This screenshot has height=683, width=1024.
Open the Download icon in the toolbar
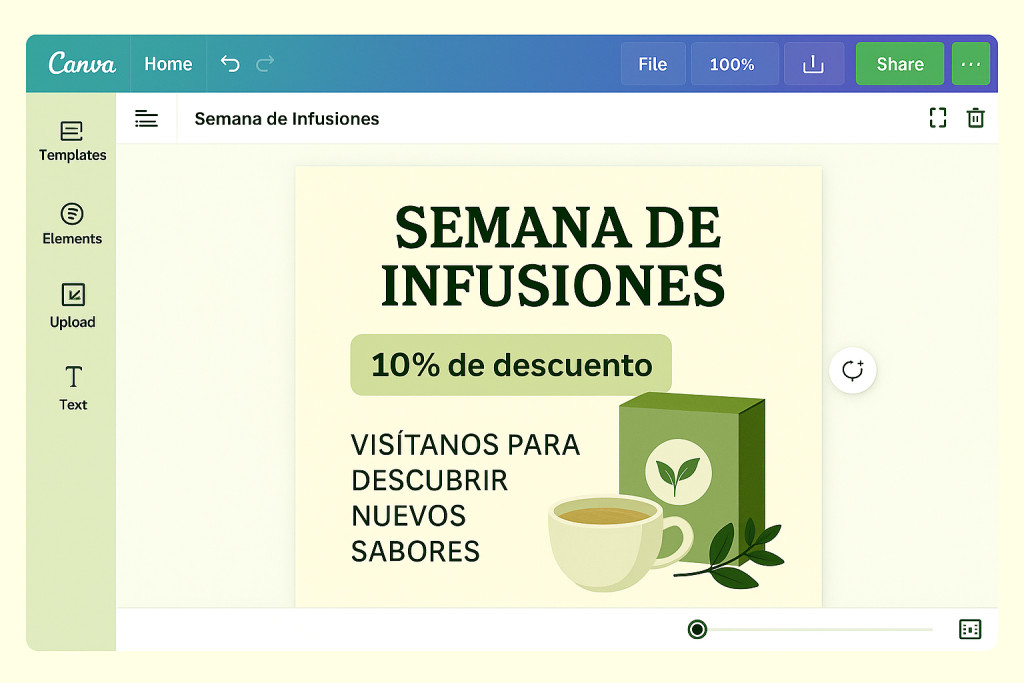(813, 63)
